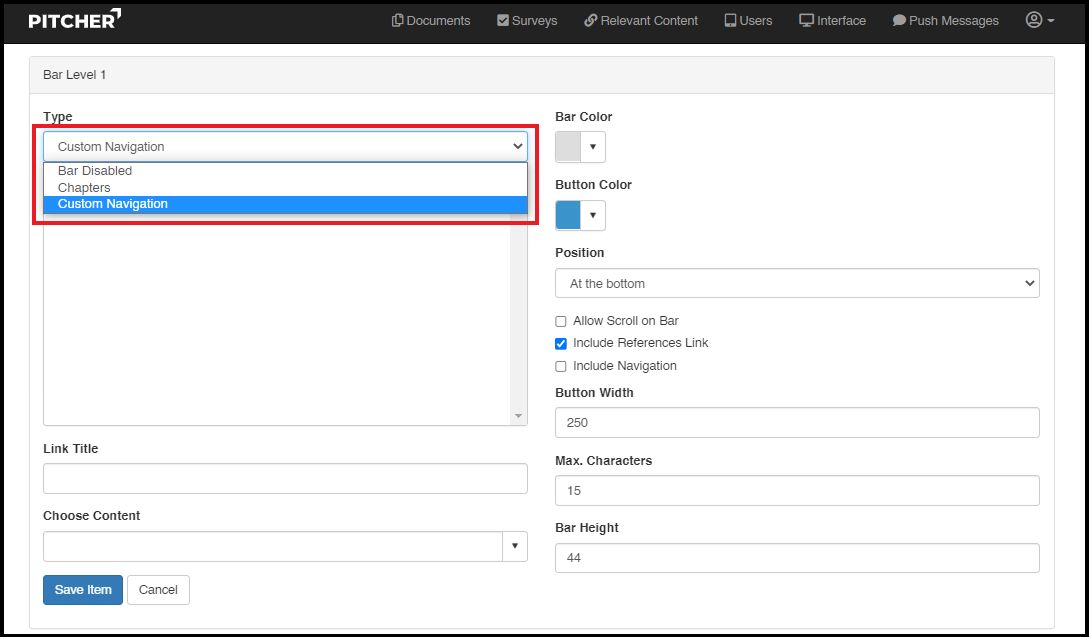Select Bar Disabled from Type list

(x=95, y=171)
